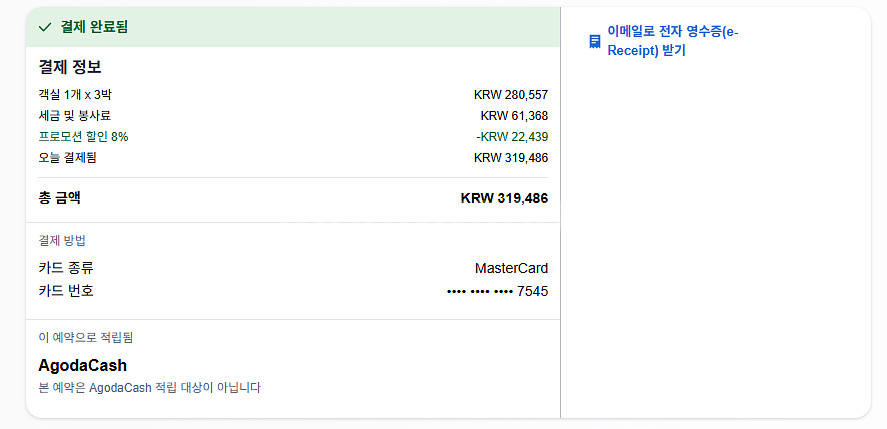Click the 객실 1개 x 3박 line label
The image size is (887, 429).
(76, 95)
